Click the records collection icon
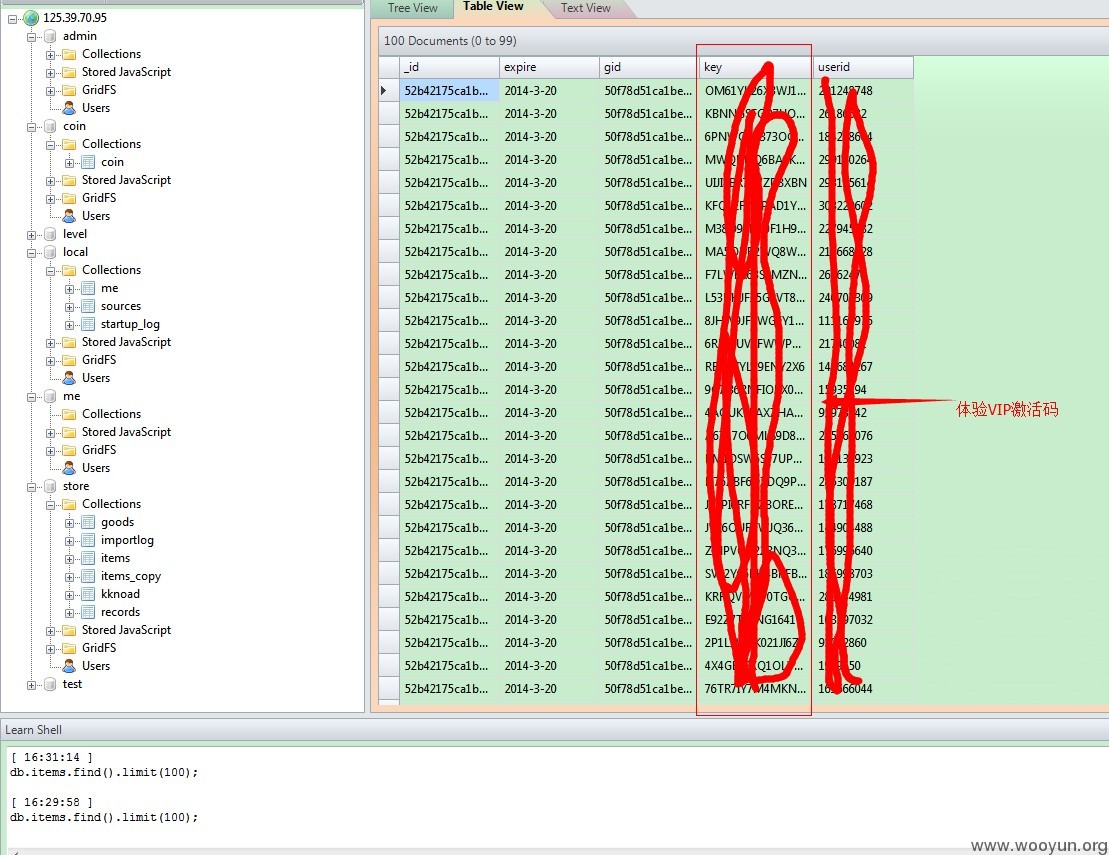 (88, 612)
